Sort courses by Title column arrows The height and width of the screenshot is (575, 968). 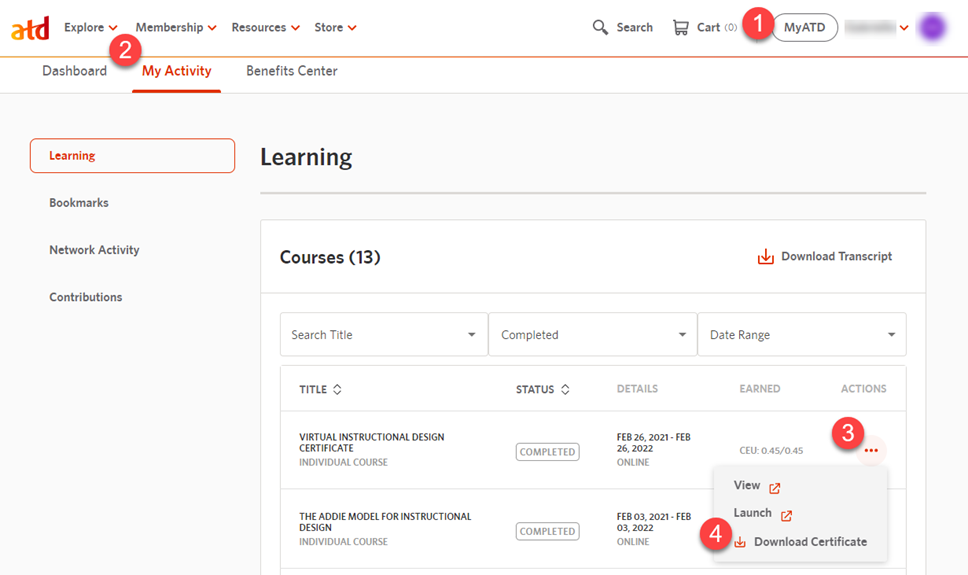[337, 389]
